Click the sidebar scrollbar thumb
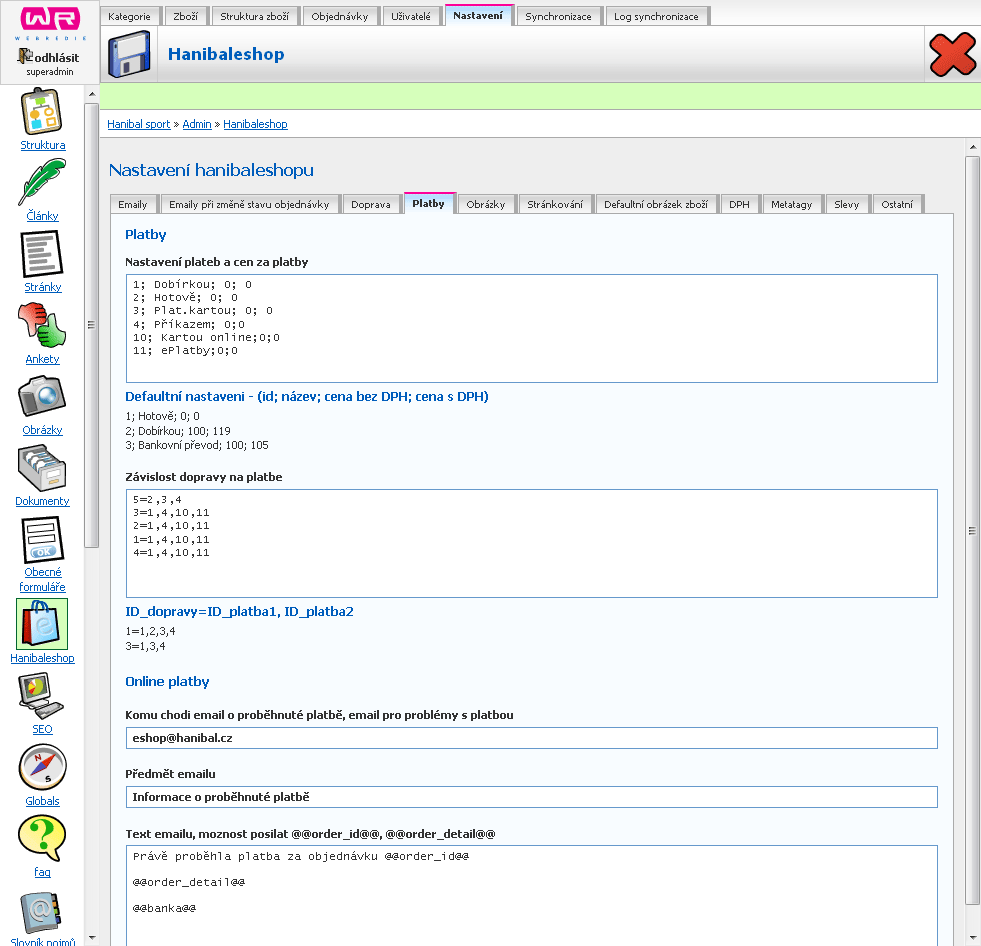The image size is (981, 946). point(92,324)
